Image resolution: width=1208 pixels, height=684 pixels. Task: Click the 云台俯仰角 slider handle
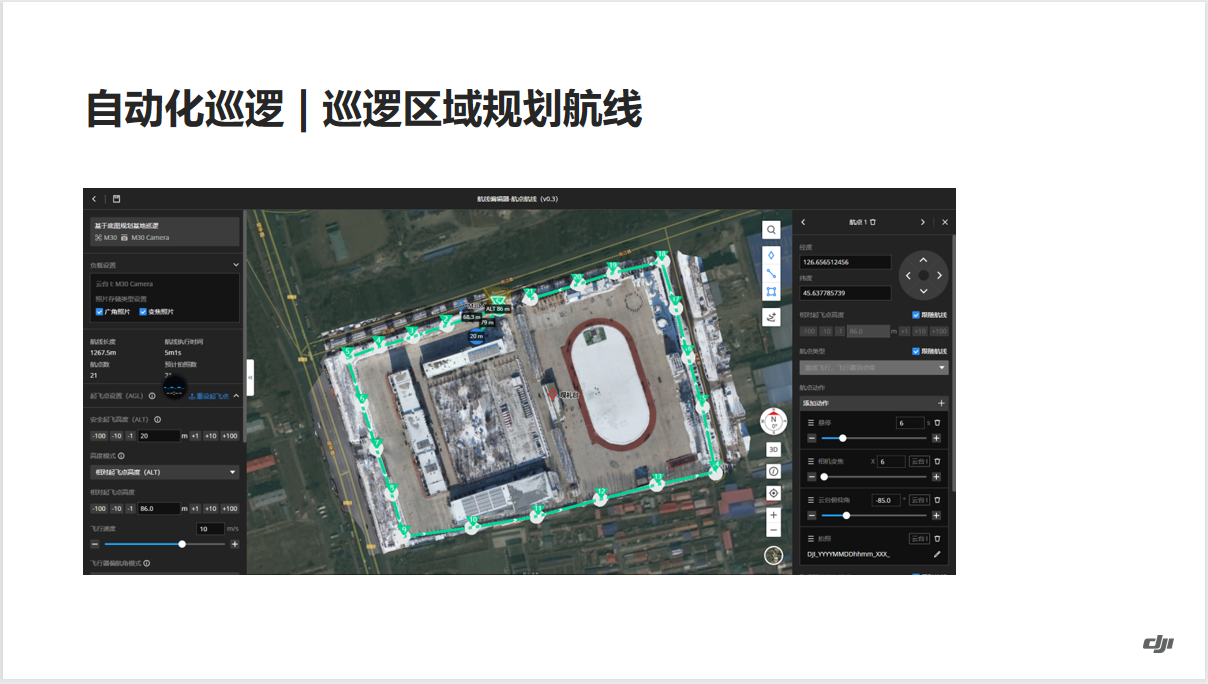(846, 515)
